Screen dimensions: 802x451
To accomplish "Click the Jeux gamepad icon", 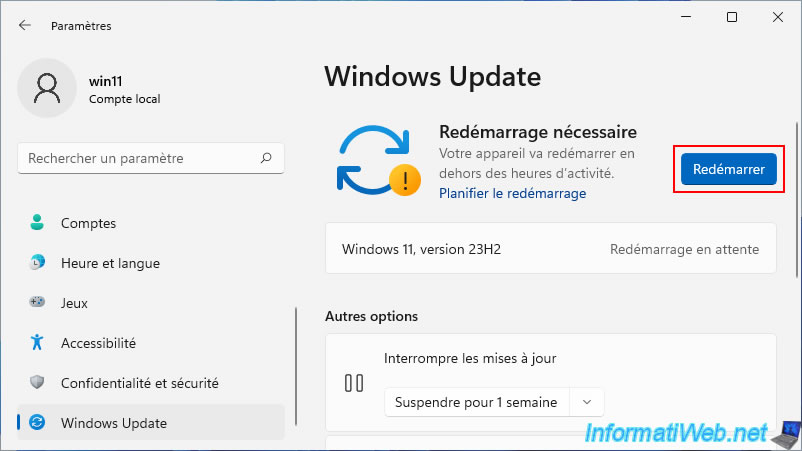I will pos(37,302).
